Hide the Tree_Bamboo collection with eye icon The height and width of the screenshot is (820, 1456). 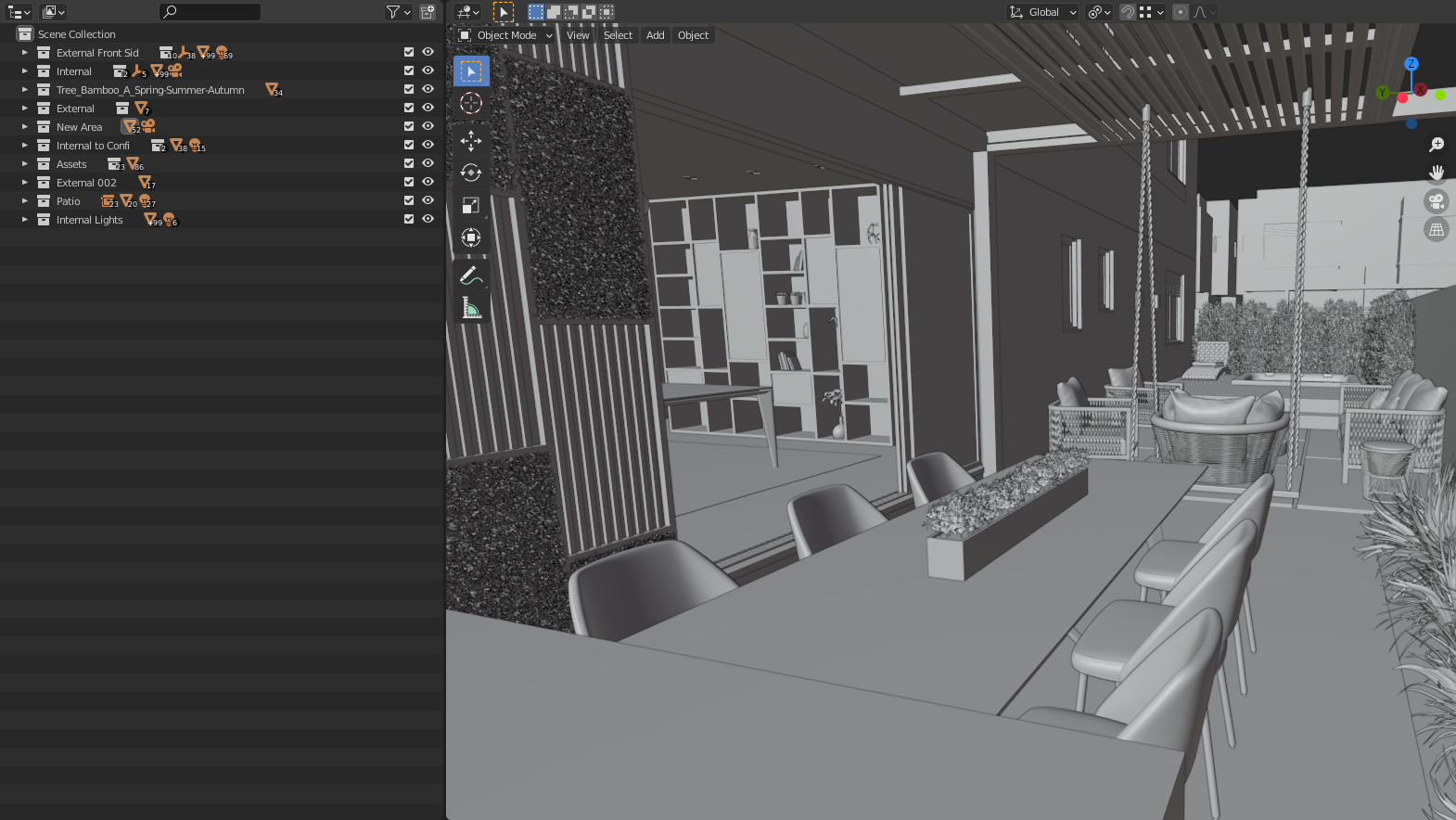pyautogui.click(x=428, y=90)
